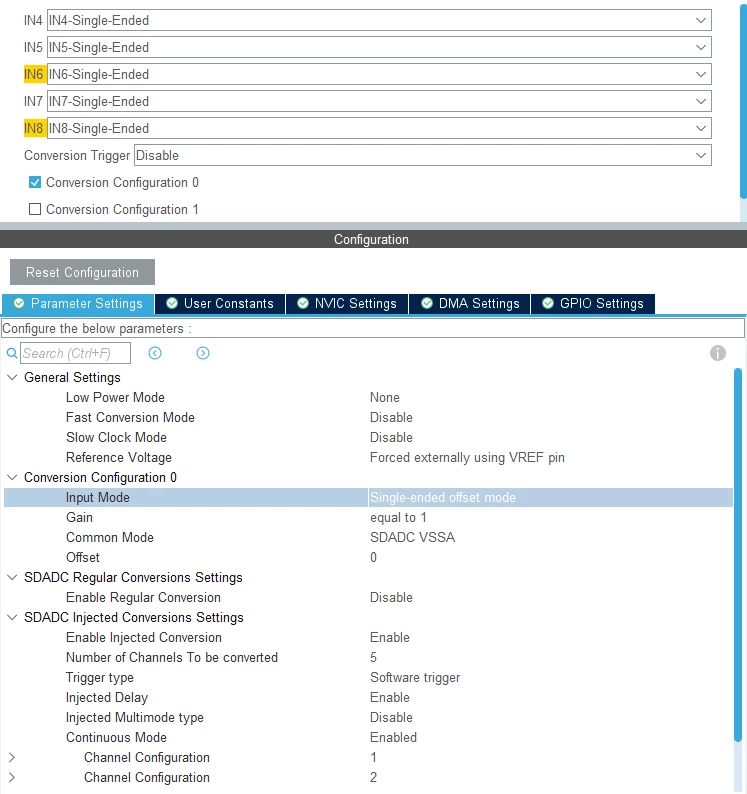
Task: Open the Conversion Trigger dropdown
Action: coord(423,155)
